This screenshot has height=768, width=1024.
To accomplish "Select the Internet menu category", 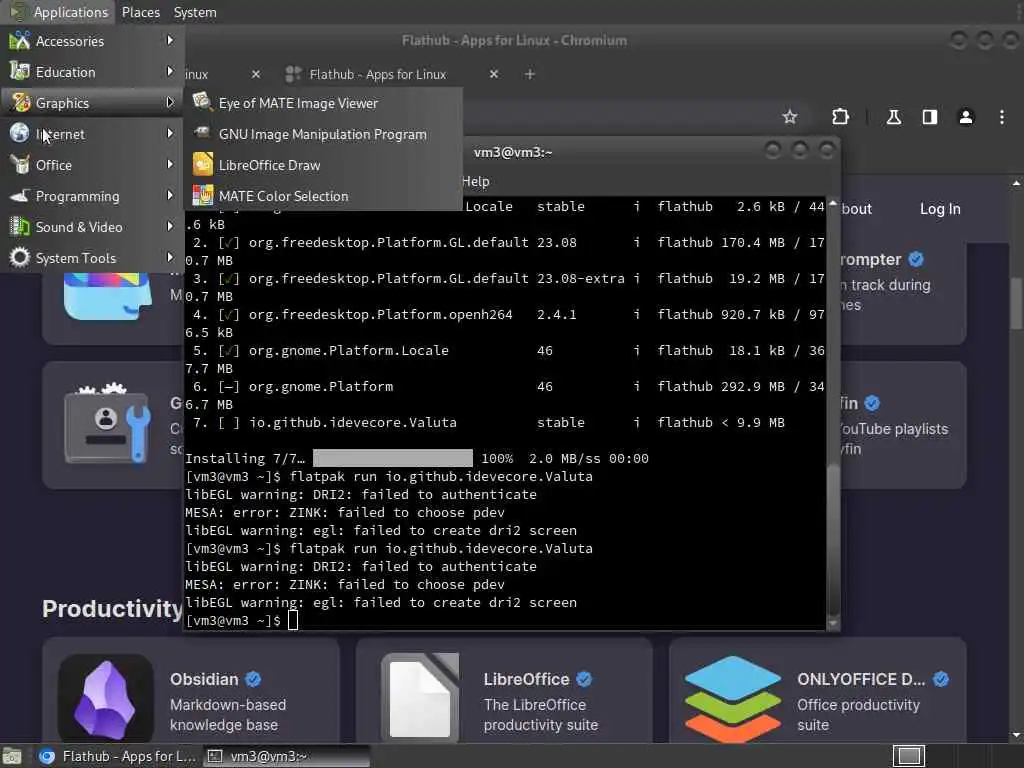I will (x=92, y=134).
